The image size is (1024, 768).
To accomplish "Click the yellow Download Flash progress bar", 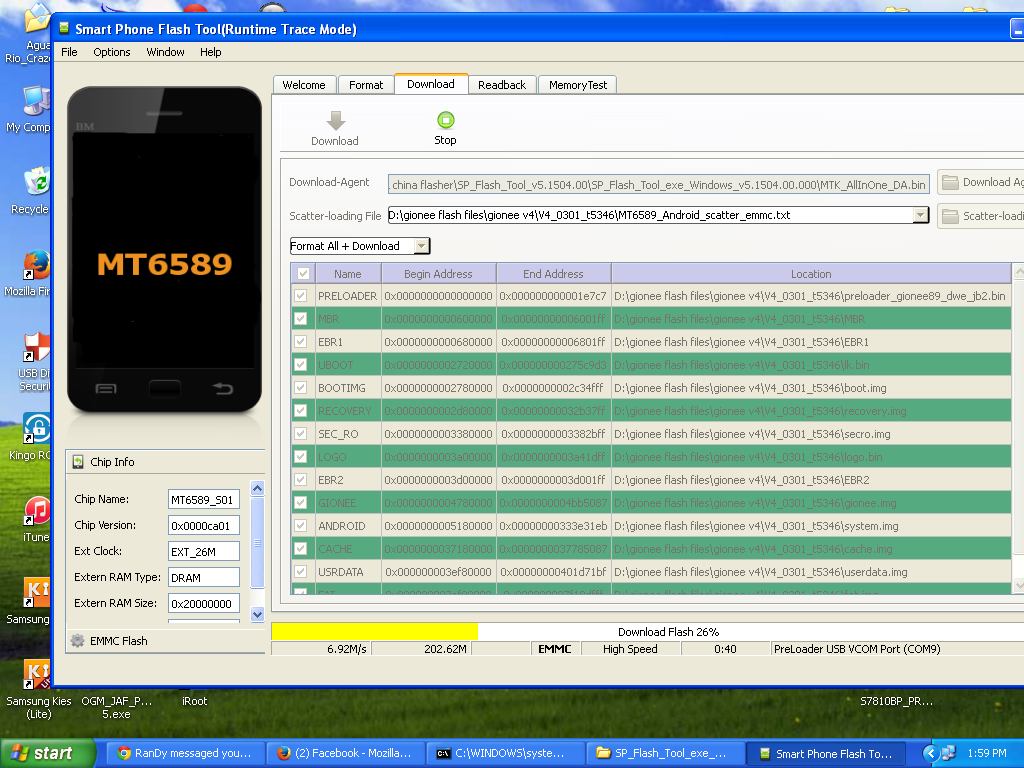I will pos(374,632).
